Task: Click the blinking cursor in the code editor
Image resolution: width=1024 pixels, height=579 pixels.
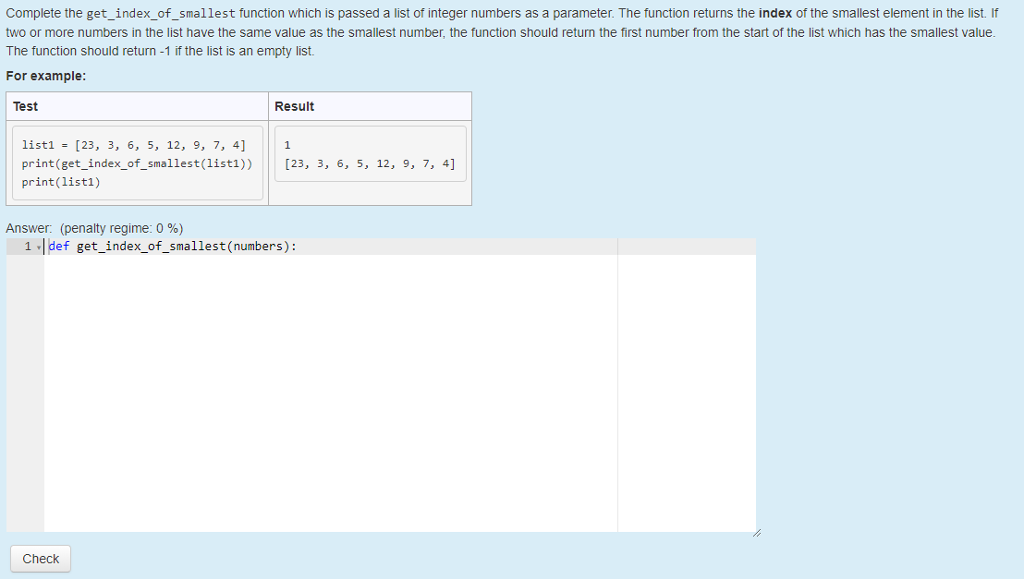Action: tap(45, 245)
